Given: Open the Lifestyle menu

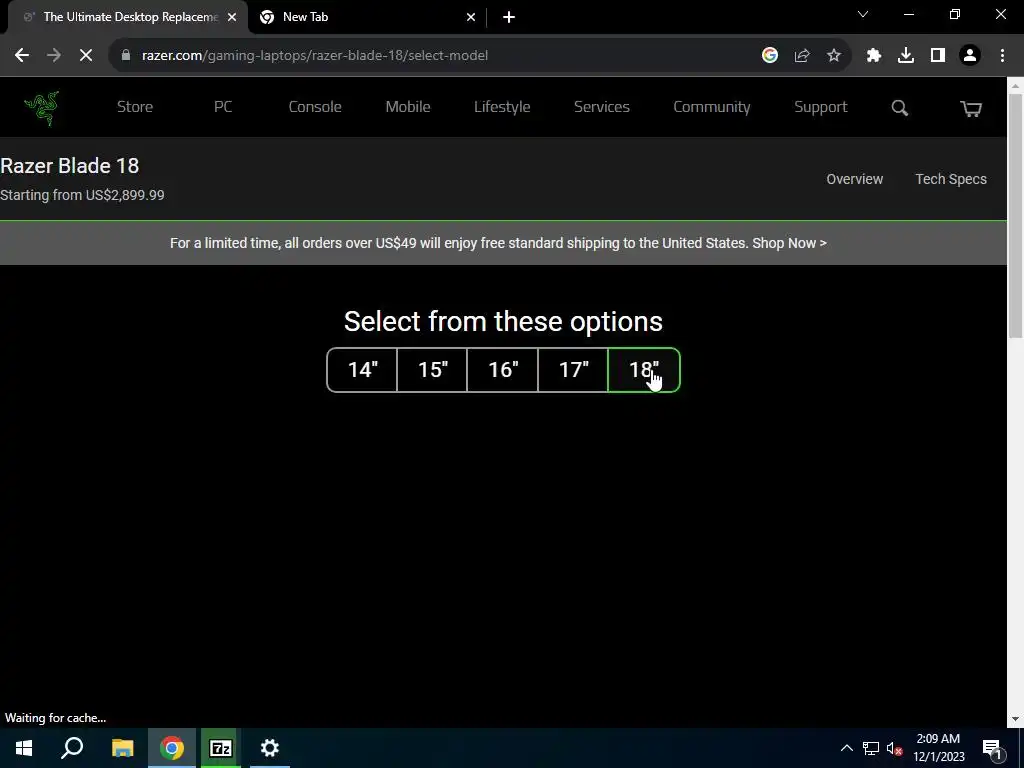Looking at the screenshot, I should point(502,107).
